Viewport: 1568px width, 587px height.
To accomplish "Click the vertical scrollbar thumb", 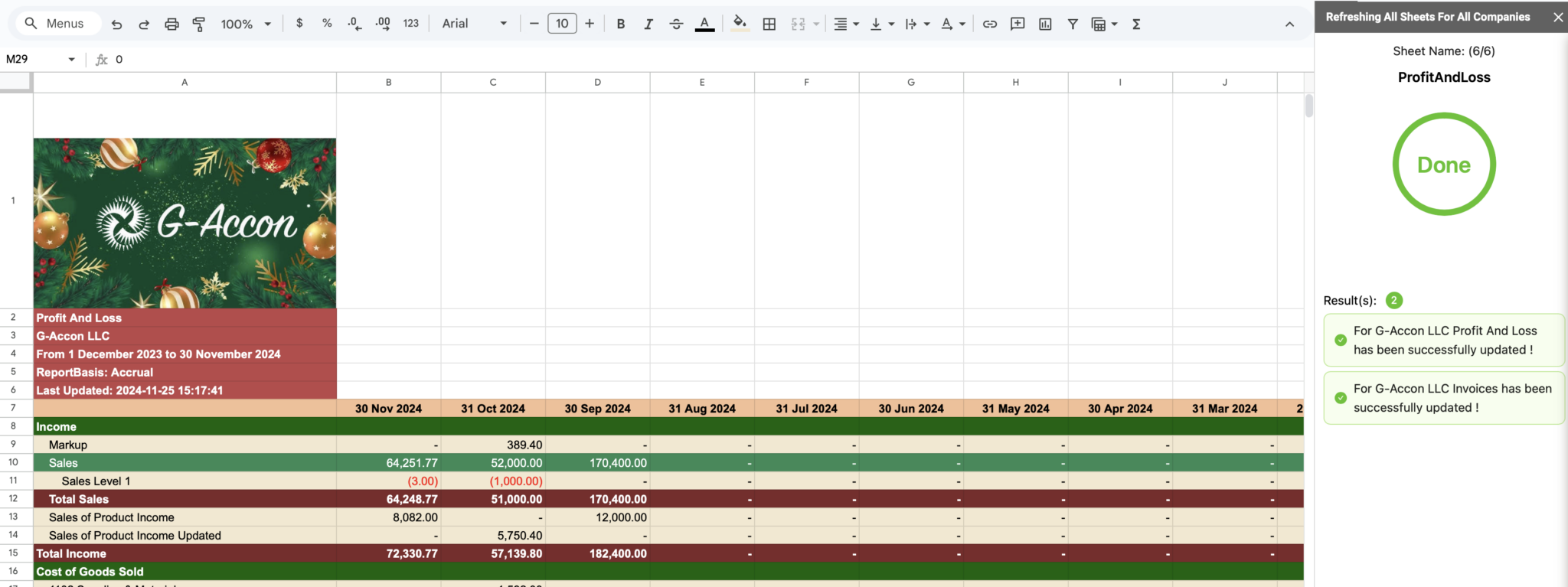I will pyautogui.click(x=1309, y=106).
